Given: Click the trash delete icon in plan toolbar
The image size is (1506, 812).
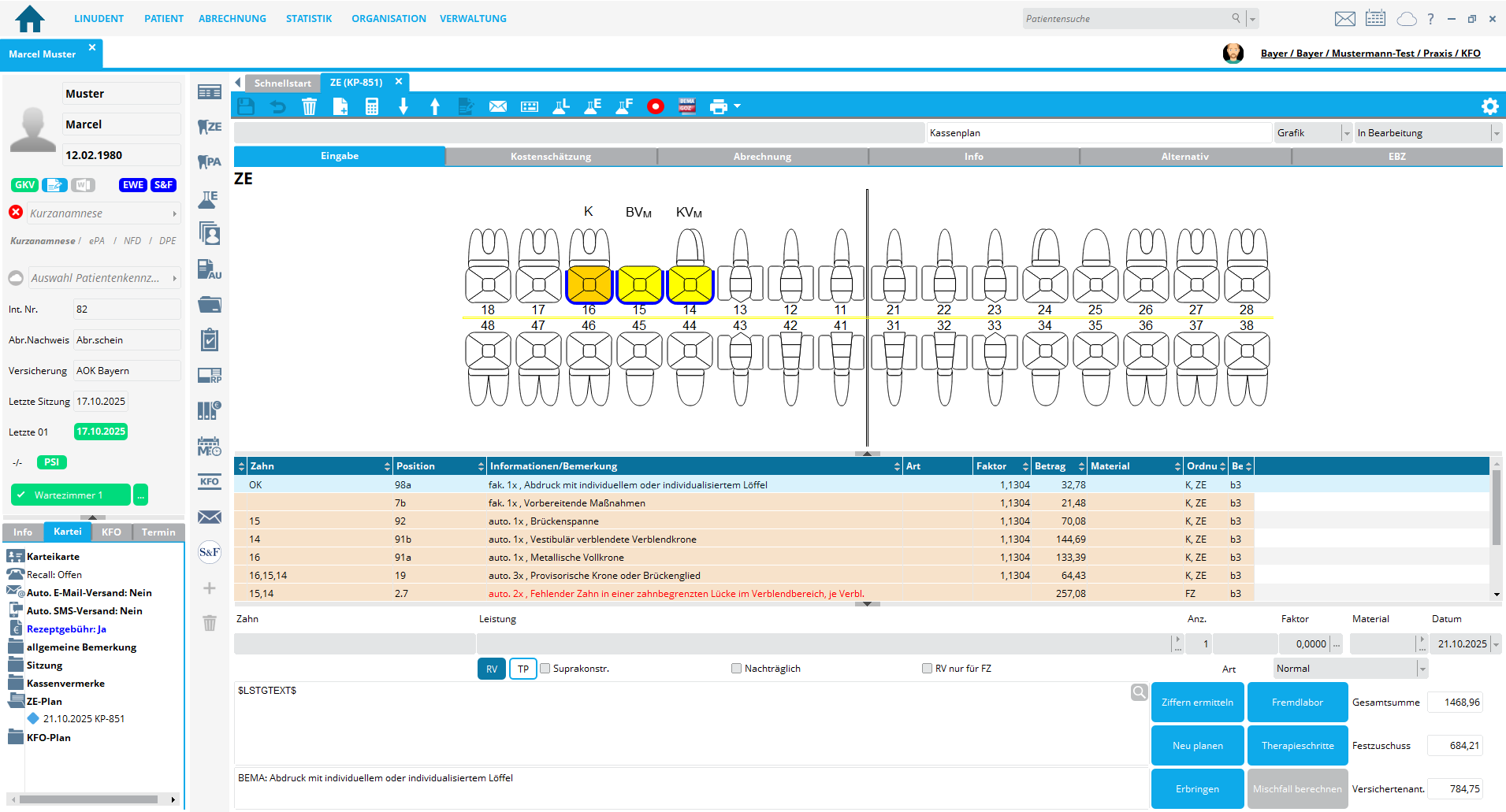Looking at the screenshot, I should point(309,106).
